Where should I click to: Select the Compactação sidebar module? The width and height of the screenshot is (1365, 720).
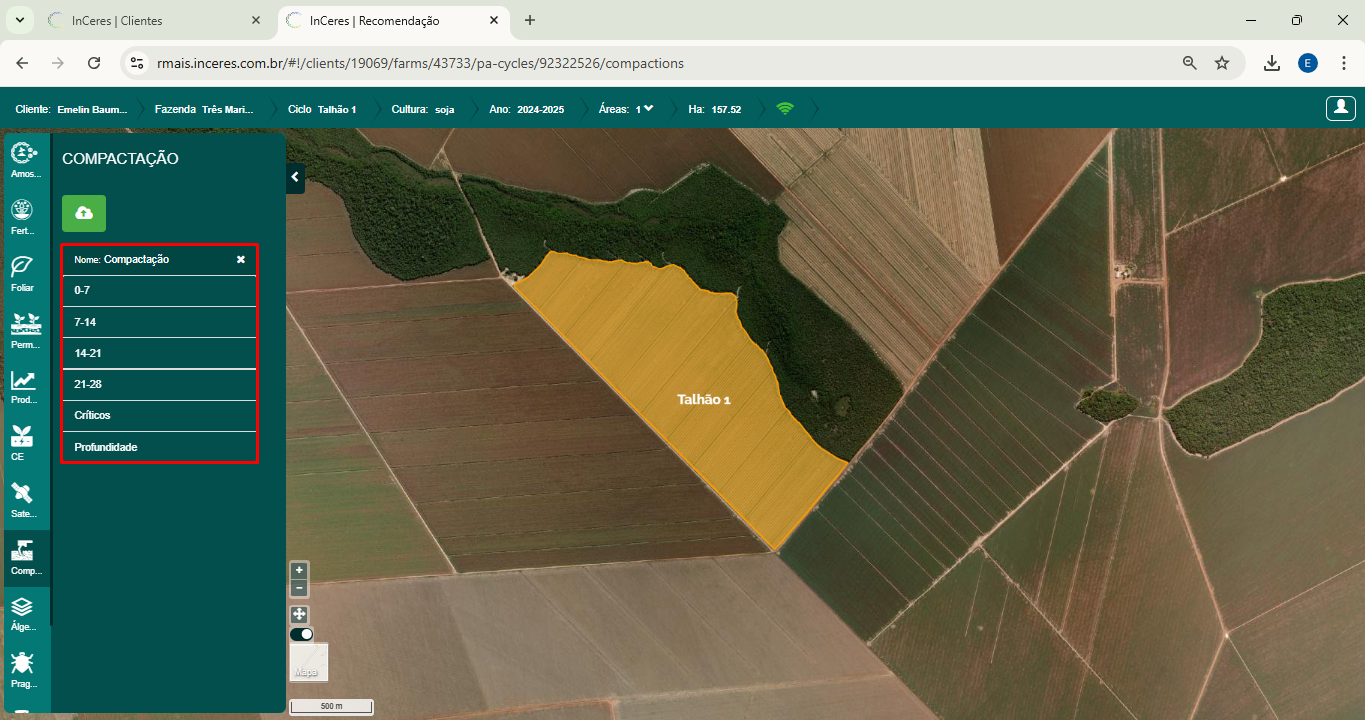(x=25, y=557)
